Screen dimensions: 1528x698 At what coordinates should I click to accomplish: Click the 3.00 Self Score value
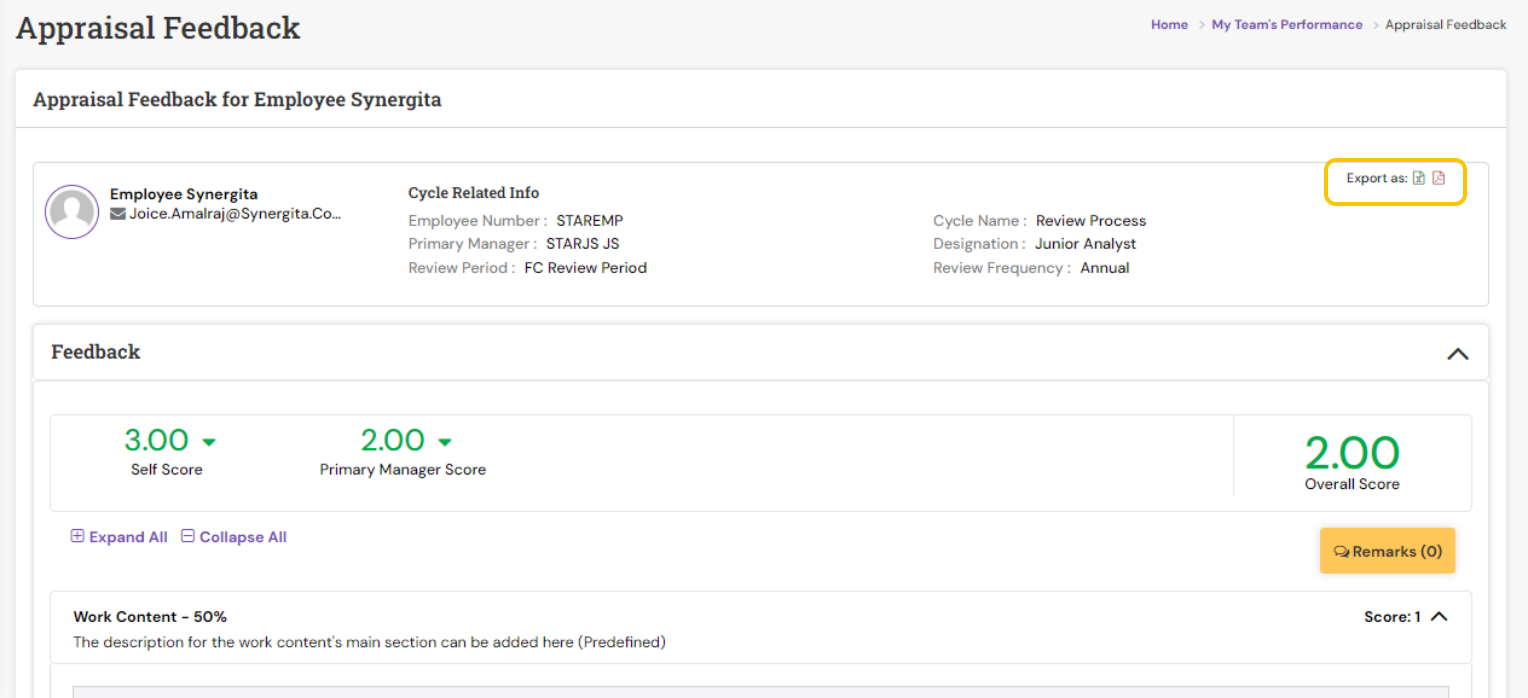(156, 440)
